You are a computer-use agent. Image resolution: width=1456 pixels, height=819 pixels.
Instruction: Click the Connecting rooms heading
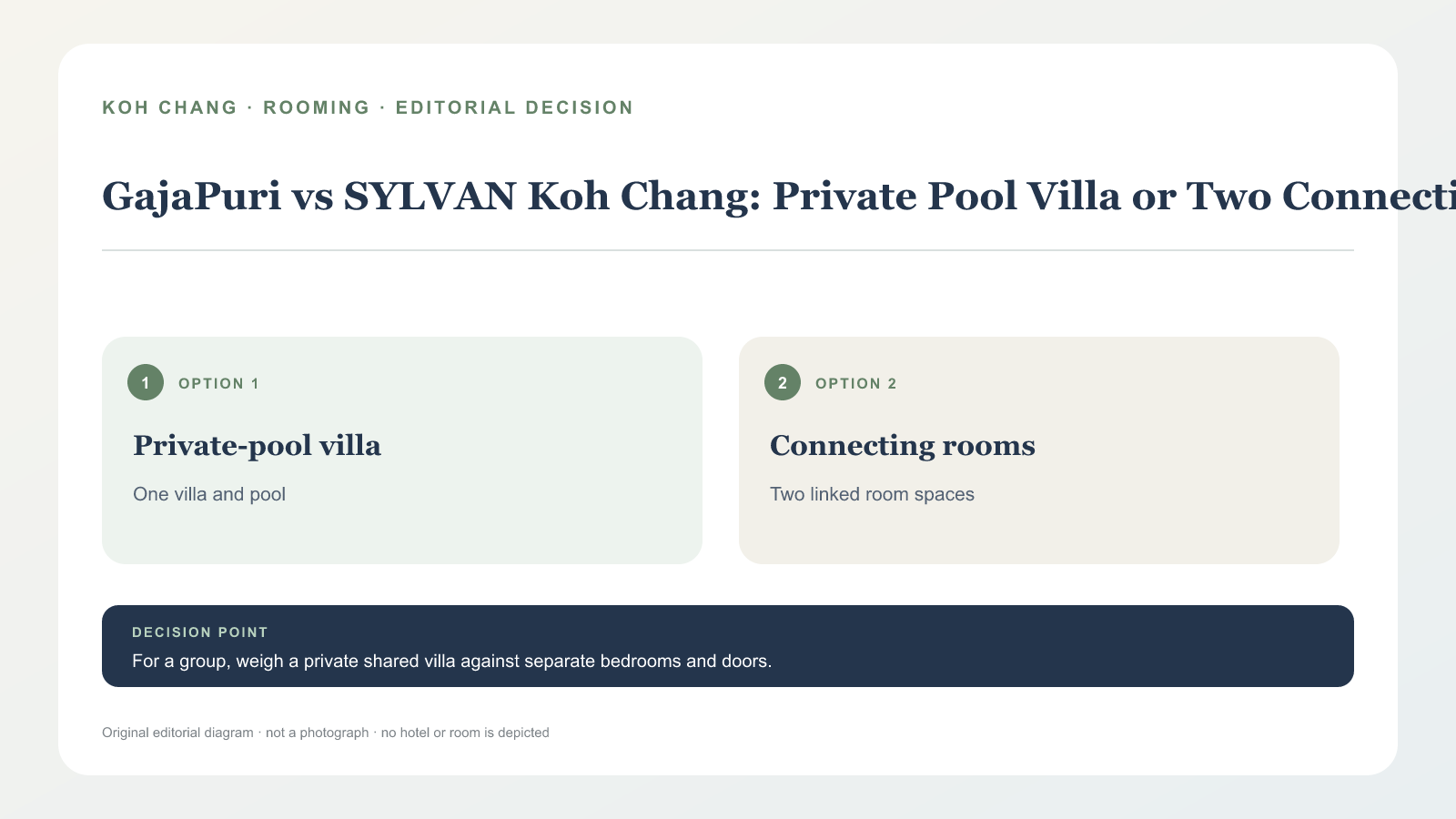(x=903, y=446)
